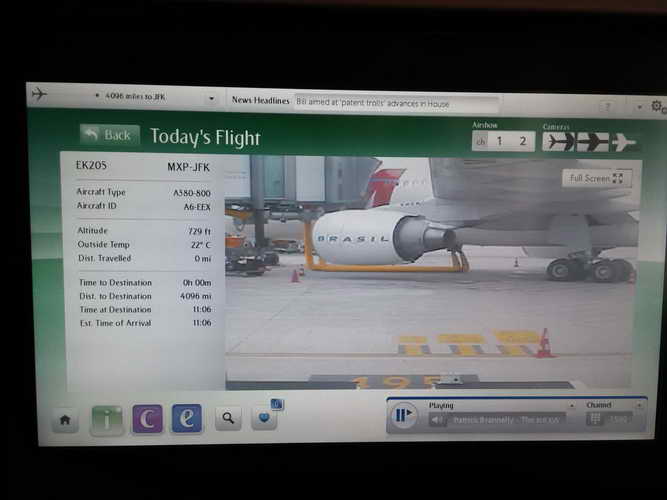Click Dist. to Destination '4096 mi'
The height and width of the screenshot is (500, 667).
click(196, 296)
